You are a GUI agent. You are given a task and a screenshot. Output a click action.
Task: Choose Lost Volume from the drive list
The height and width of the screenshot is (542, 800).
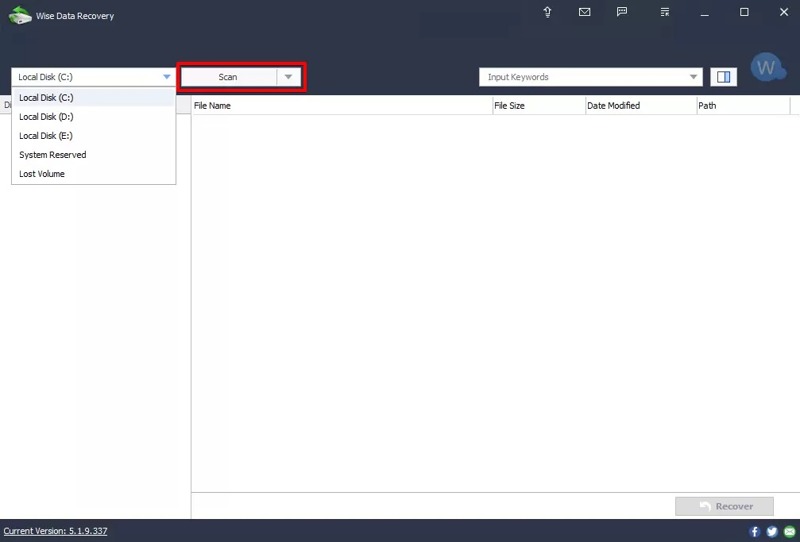(93, 174)
